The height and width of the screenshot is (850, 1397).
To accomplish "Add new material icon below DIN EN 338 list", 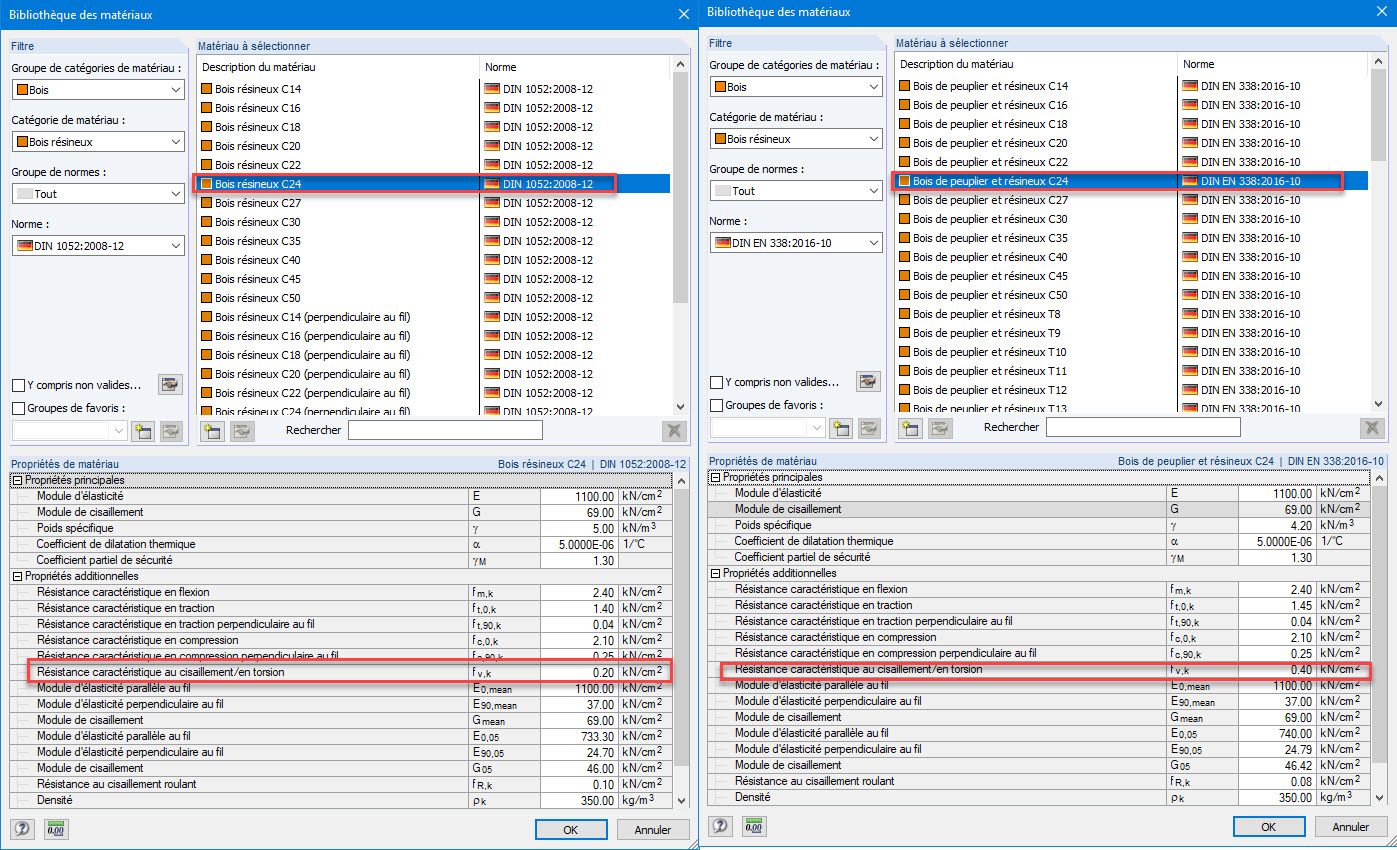I will 910,428.
